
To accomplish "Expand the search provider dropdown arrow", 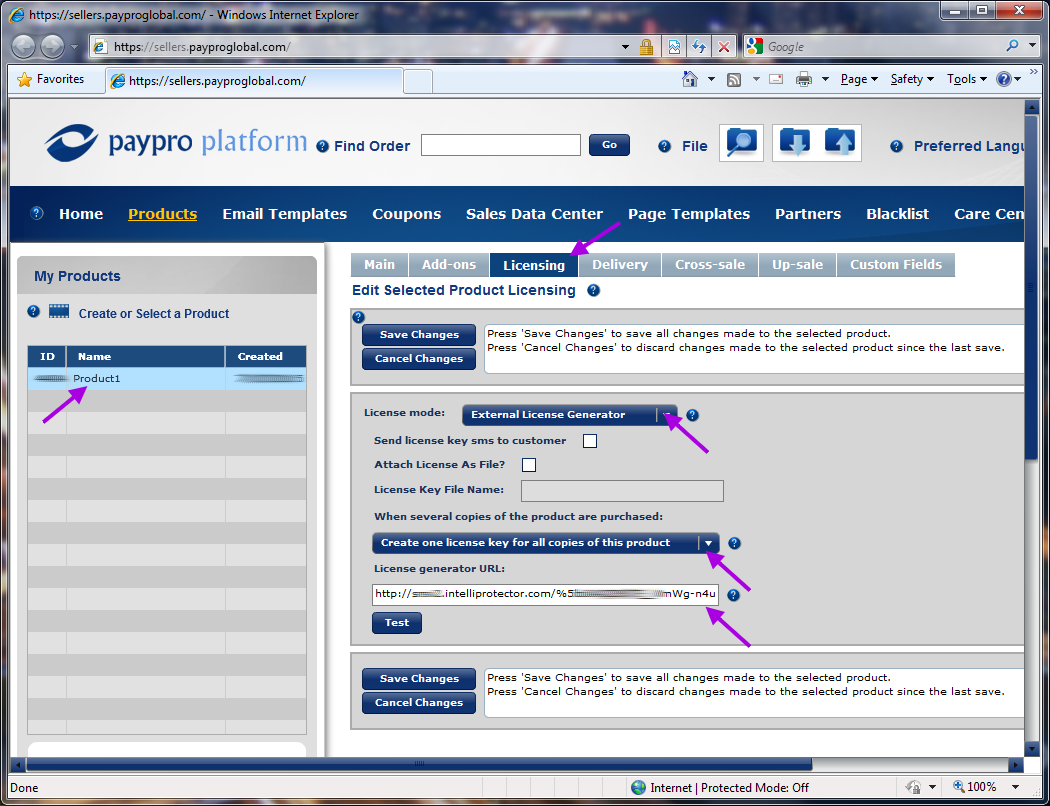I will 1031,46.
